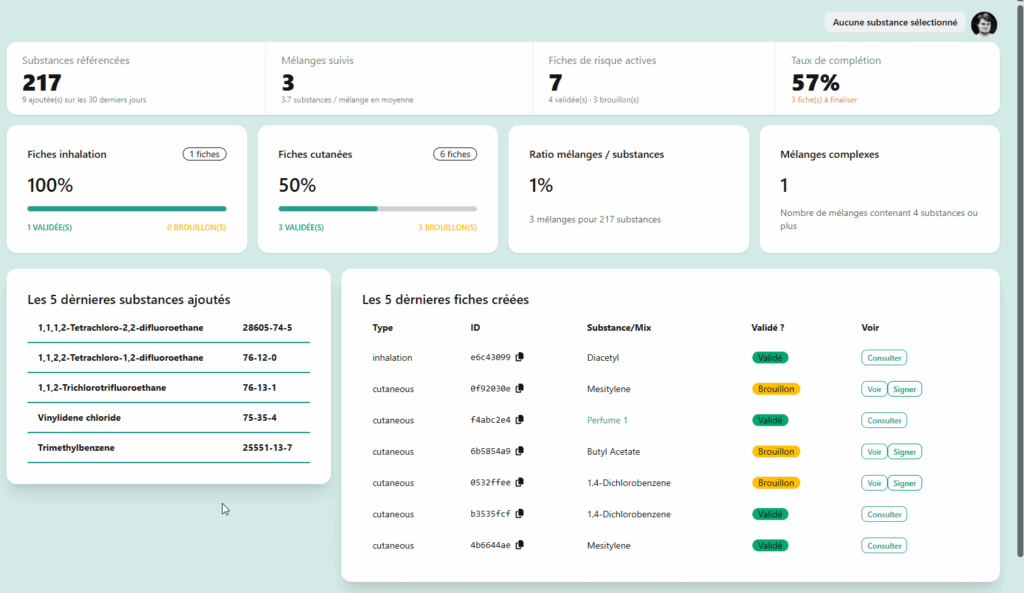Copy ID f4abc2e4 with copy icon
The width and height of the screenshot is (1024, 593).
coord(520,420)
